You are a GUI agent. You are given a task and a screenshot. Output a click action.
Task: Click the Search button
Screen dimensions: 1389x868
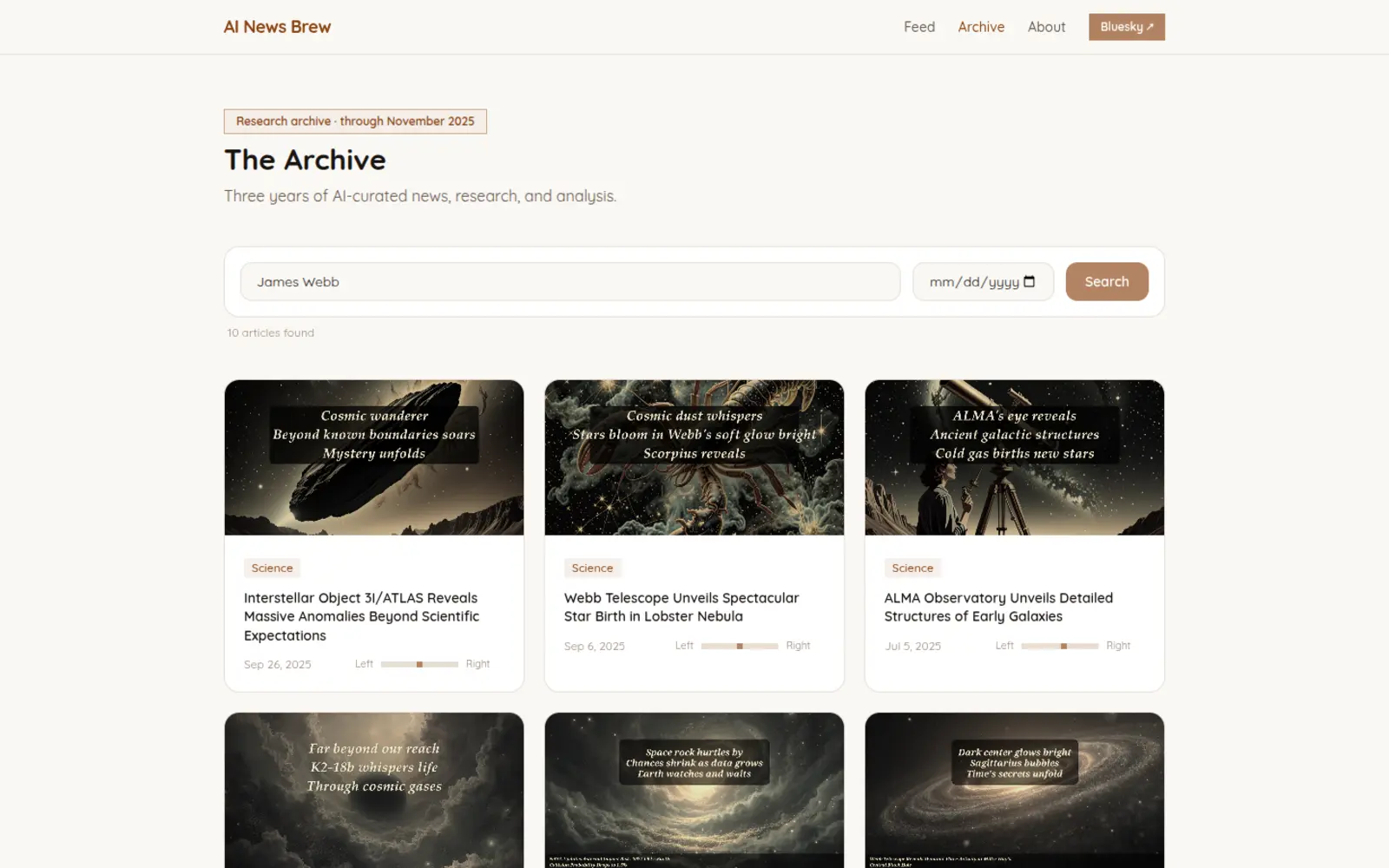click(1107, 281)
